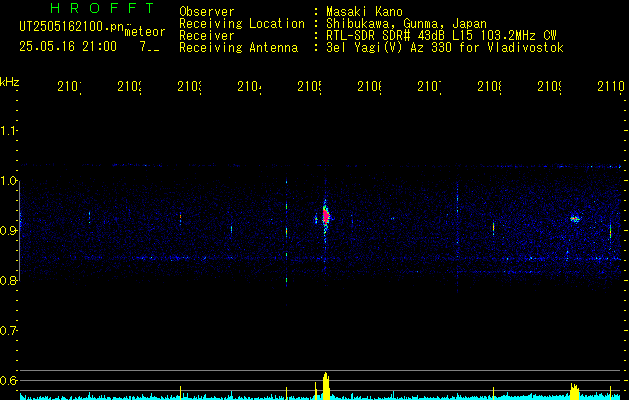Screen dimensions: 629x400
Task: Click the 'Receiving Antenna' label
Action: [x=238, y=48]
